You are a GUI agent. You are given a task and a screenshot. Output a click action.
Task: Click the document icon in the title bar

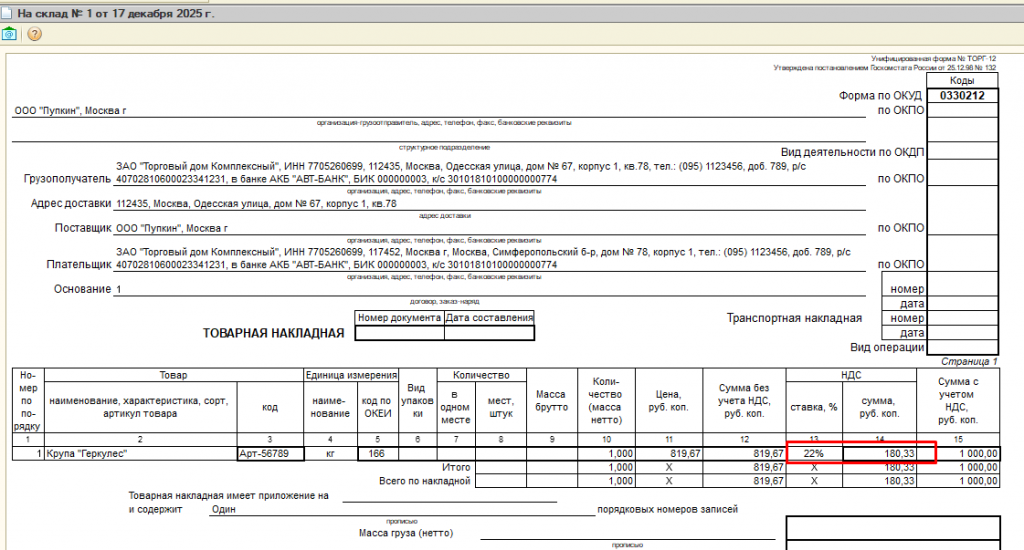[6, 13]
